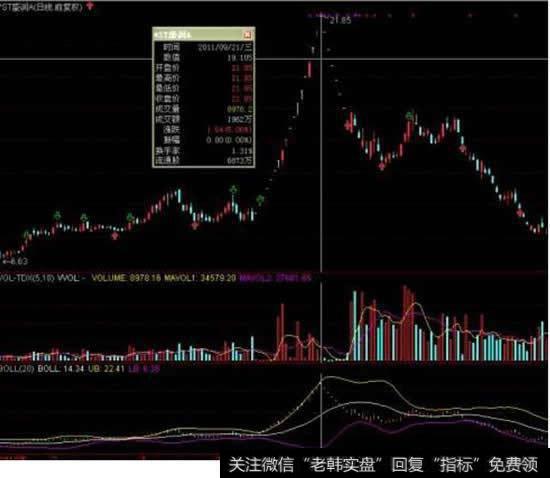Click the BOLL 14.24 value
Screen dimensions: 550x478
61,369
